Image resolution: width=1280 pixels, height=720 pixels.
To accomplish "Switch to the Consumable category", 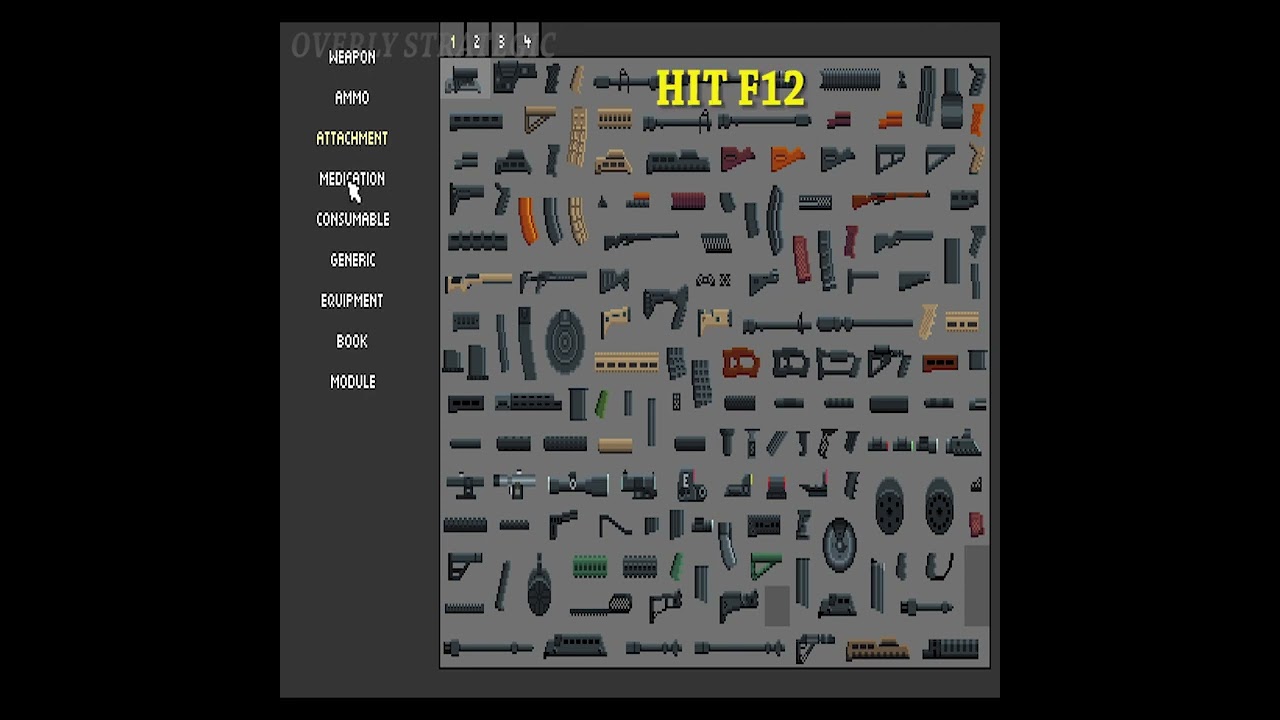I will tap(353, 219).
